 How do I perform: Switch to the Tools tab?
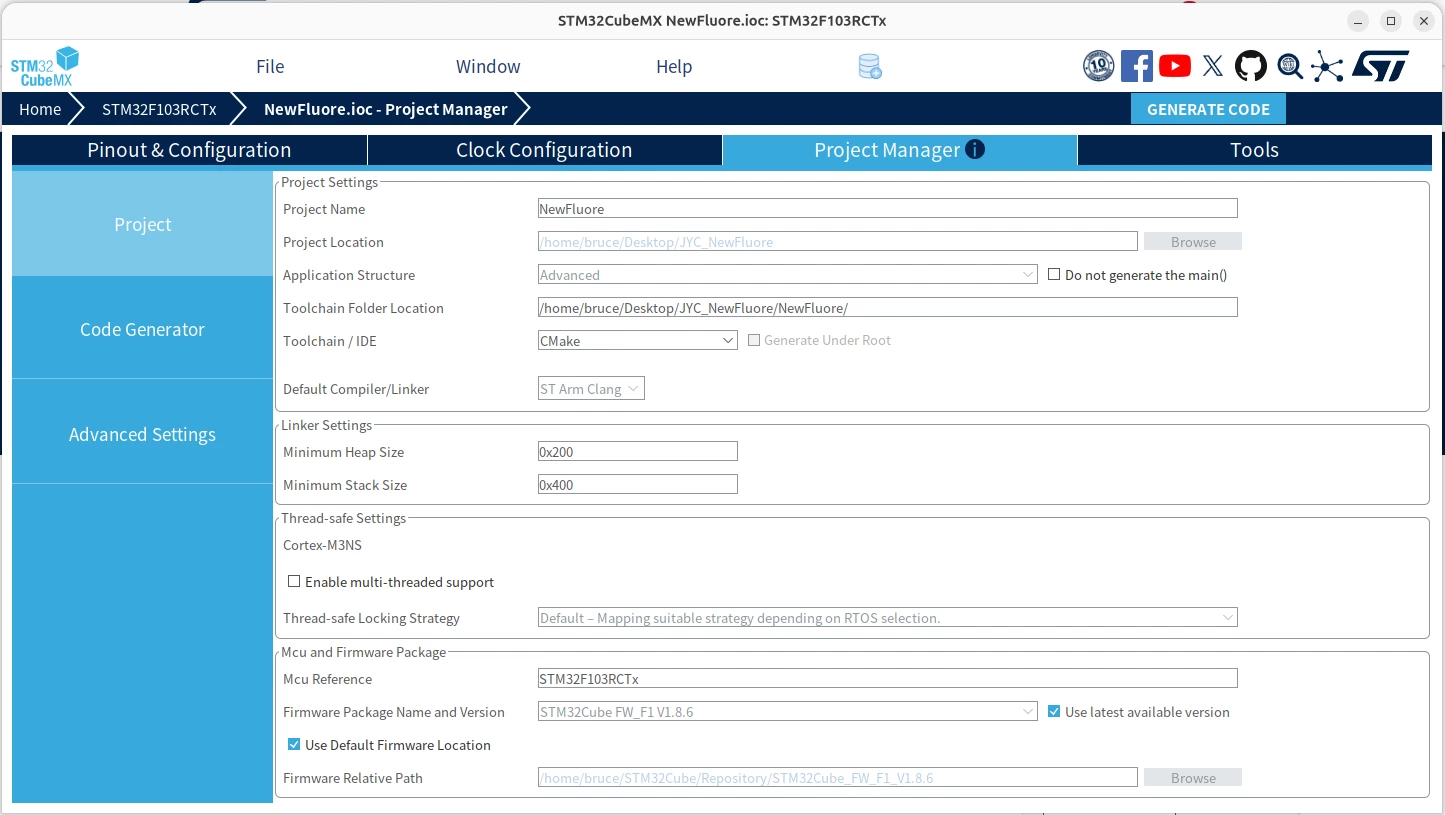pyautogui.click(x=1254, y=150)
